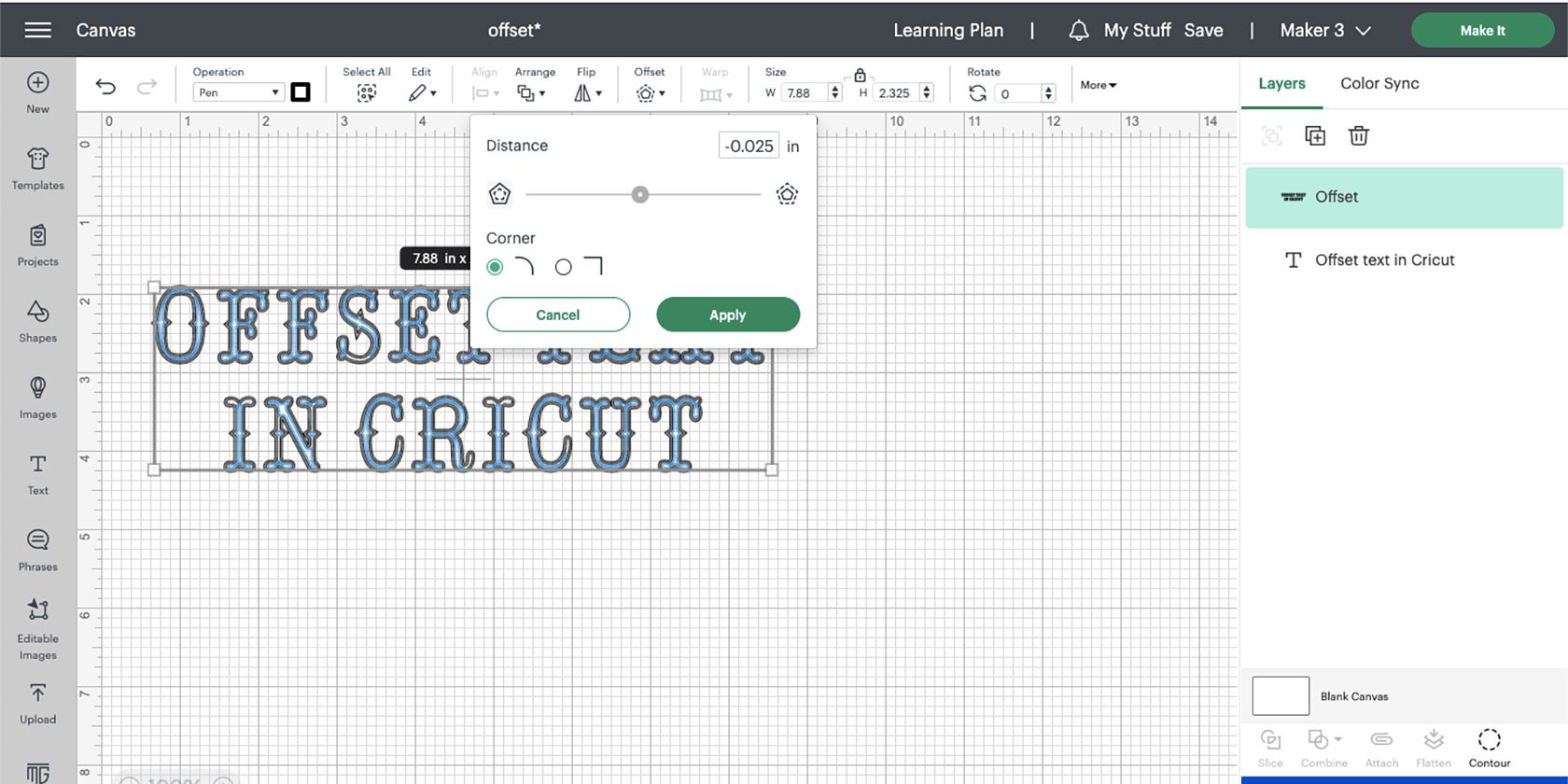Open the Templates panel
Viewport: 1568px width, 784px height.
37,168
